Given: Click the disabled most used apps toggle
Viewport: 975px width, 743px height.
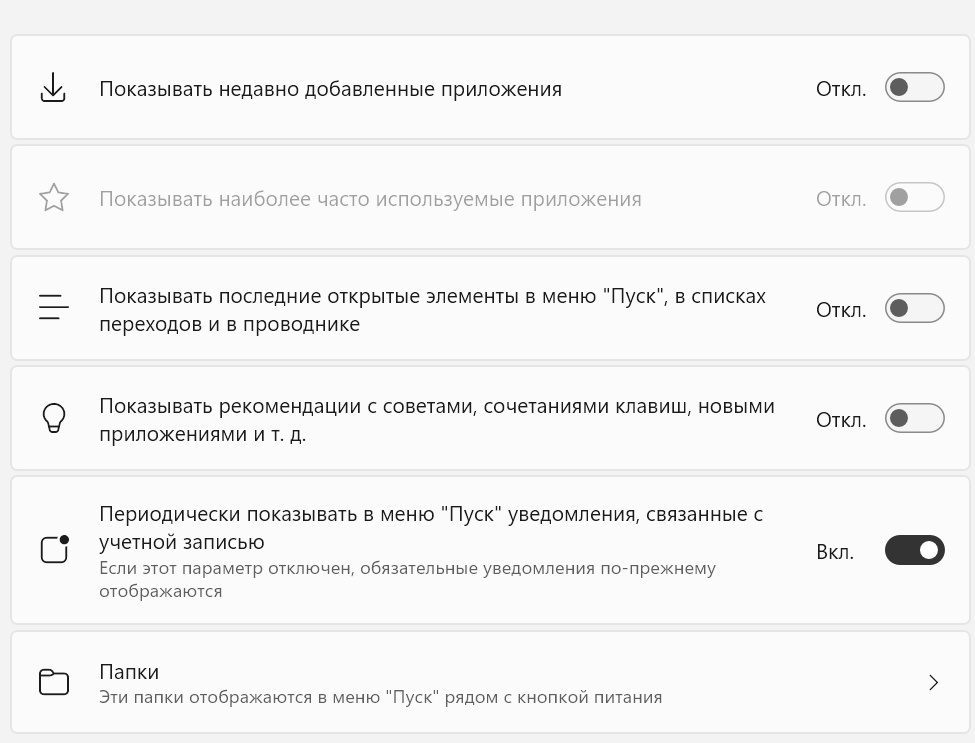Looking at the screenshot, I should click(914, 198).
